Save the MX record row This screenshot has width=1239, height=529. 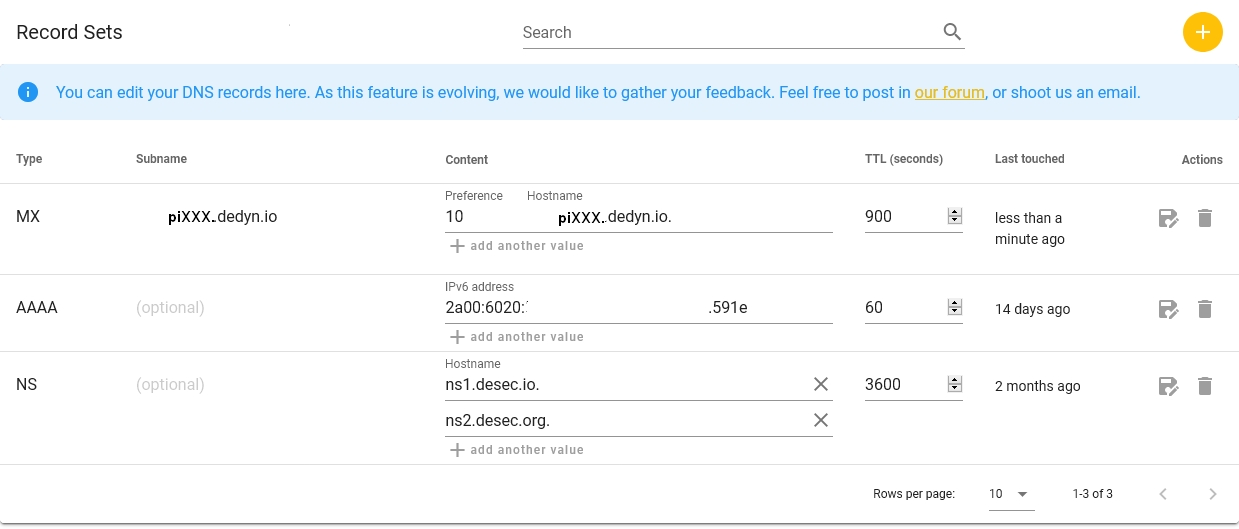tap(1168, 218)
